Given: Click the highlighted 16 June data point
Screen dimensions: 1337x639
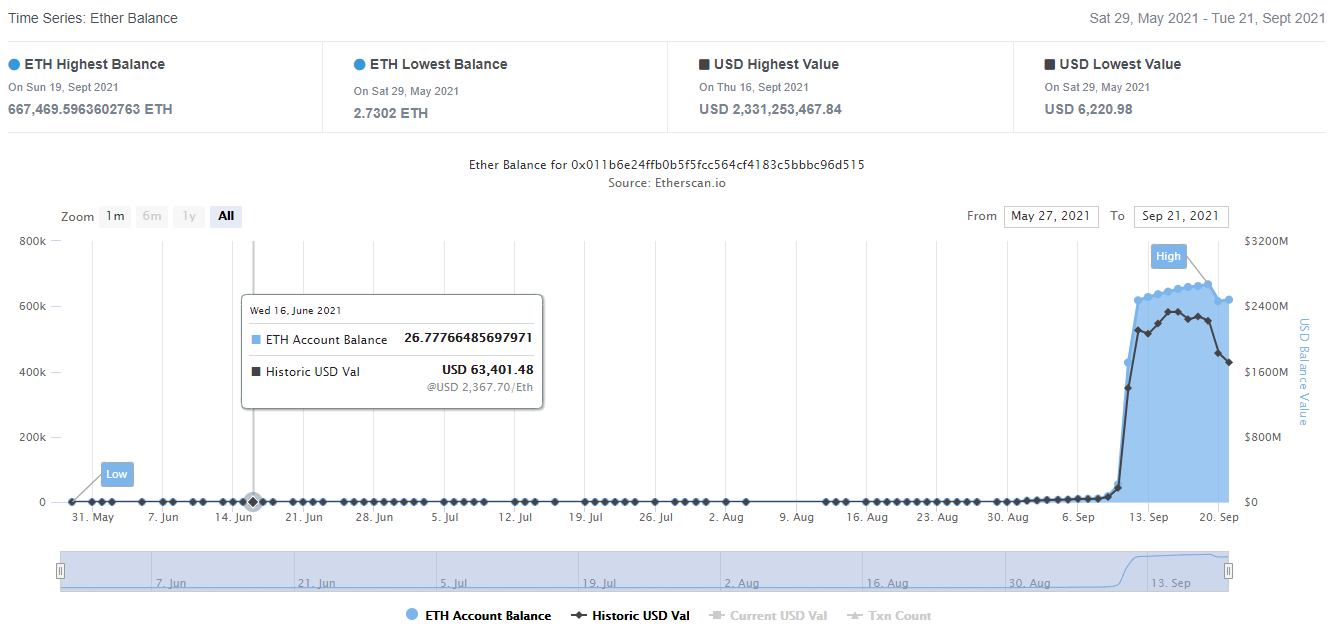Looking at the screenshot, I should click(253, 502).
